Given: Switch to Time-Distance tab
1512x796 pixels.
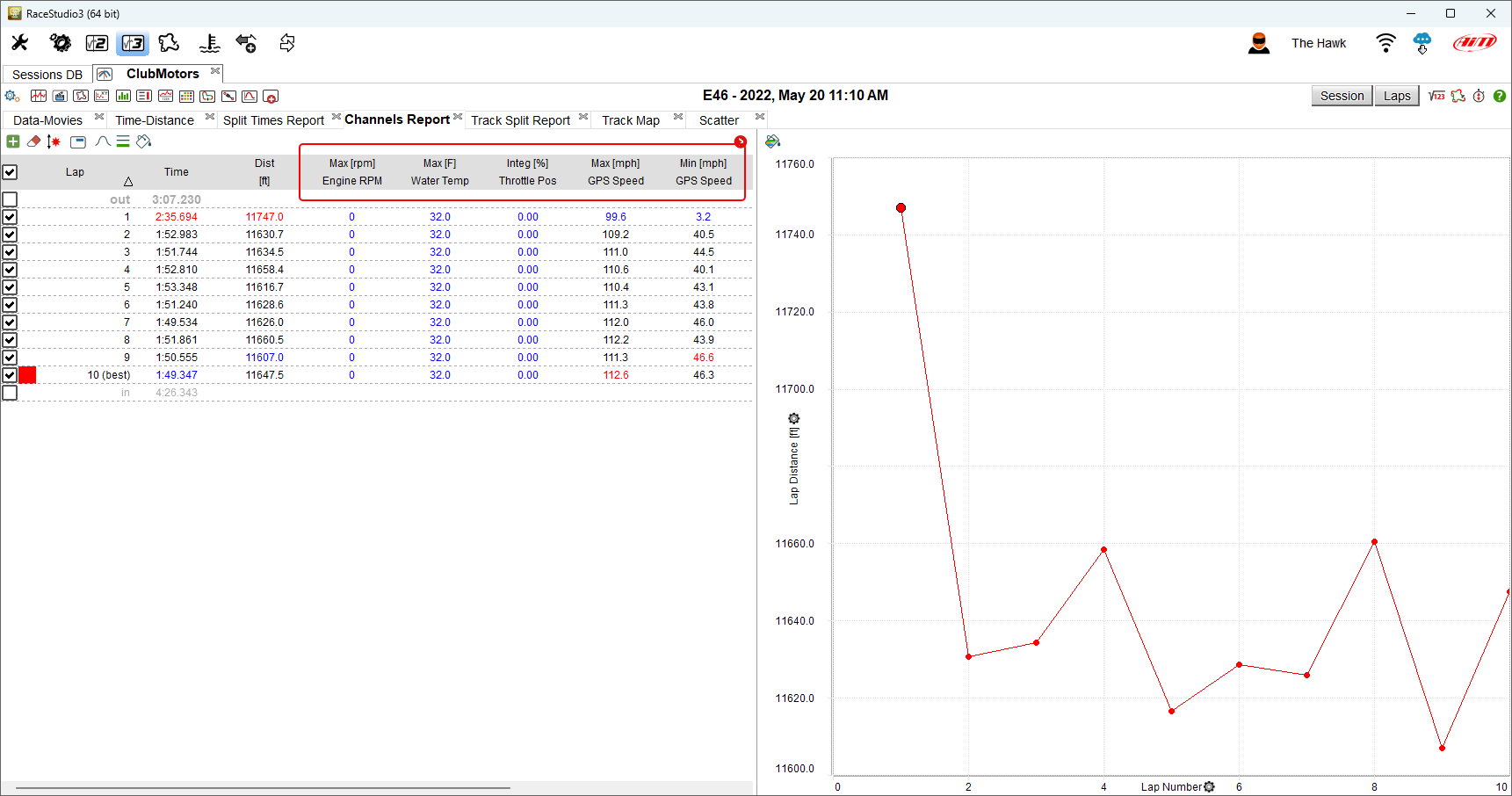Looking at the screenshot, I should point(155,120).
